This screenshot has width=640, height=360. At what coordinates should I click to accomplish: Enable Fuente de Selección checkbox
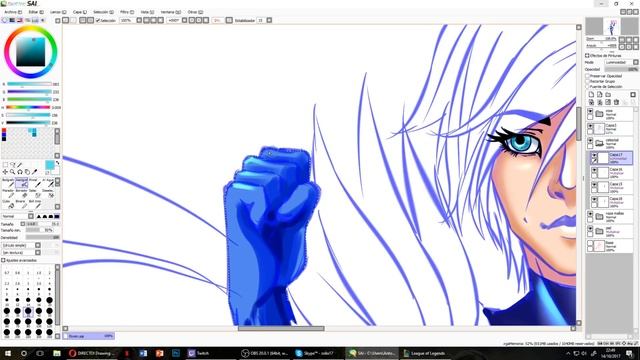pyautogui.click(x=588, y=87)
